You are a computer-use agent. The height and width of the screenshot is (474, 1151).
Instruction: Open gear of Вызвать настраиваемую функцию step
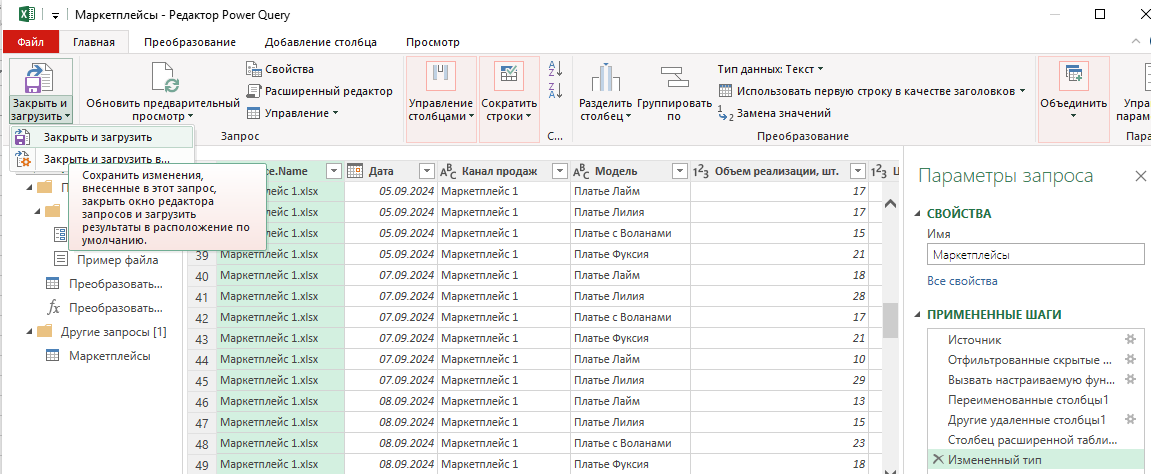(1130, 379)
